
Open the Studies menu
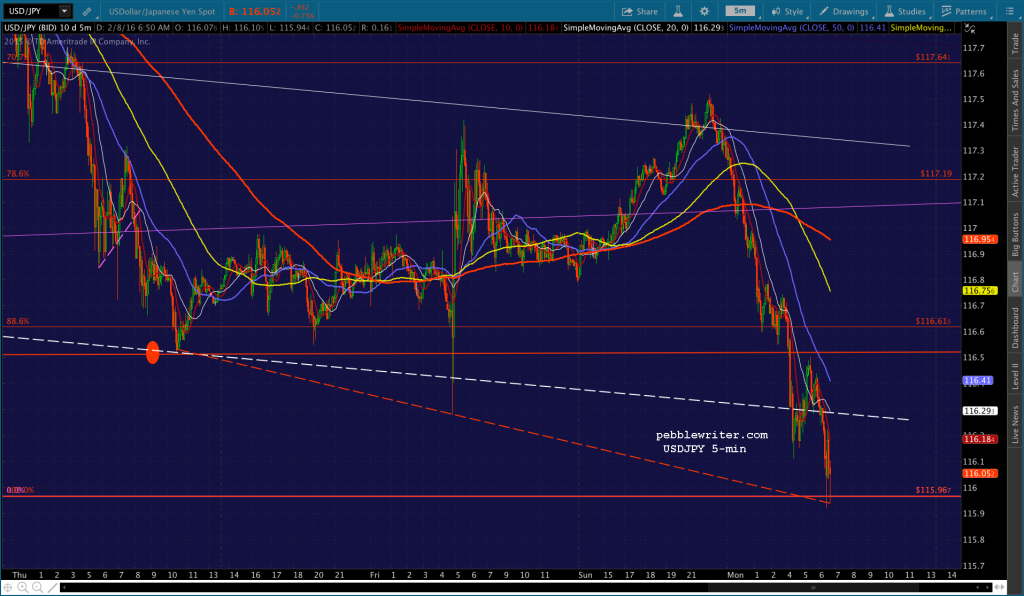(905, 11)
